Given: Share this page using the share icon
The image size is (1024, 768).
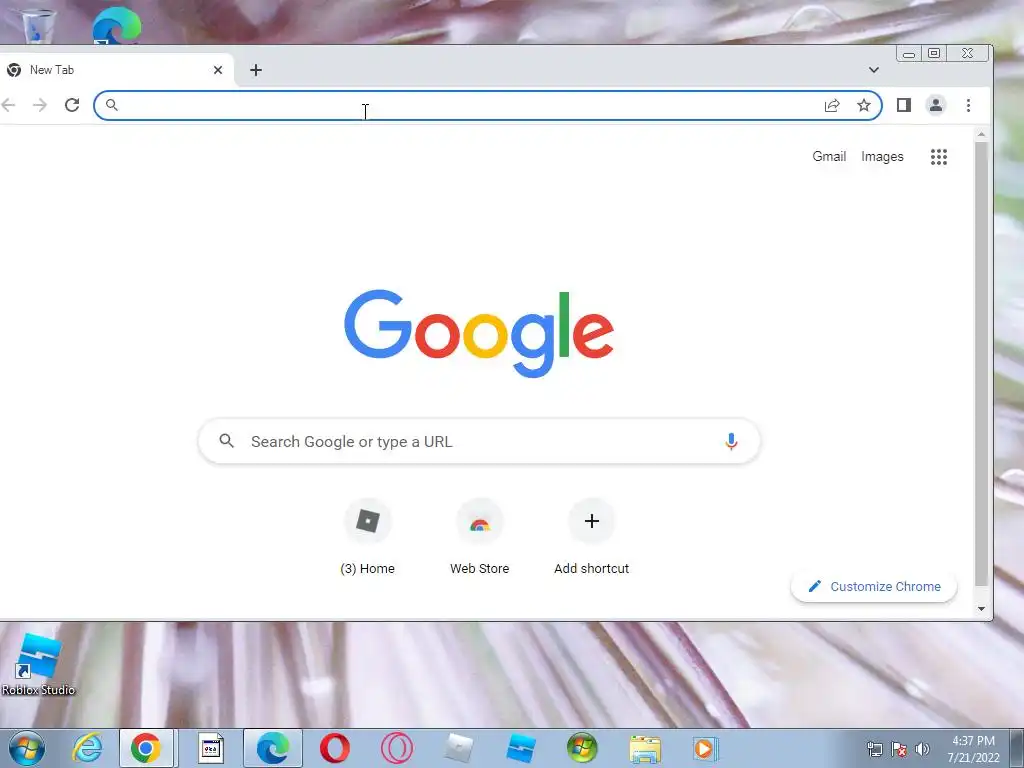Looking at the screenshot, I should [x=832, y=105].
